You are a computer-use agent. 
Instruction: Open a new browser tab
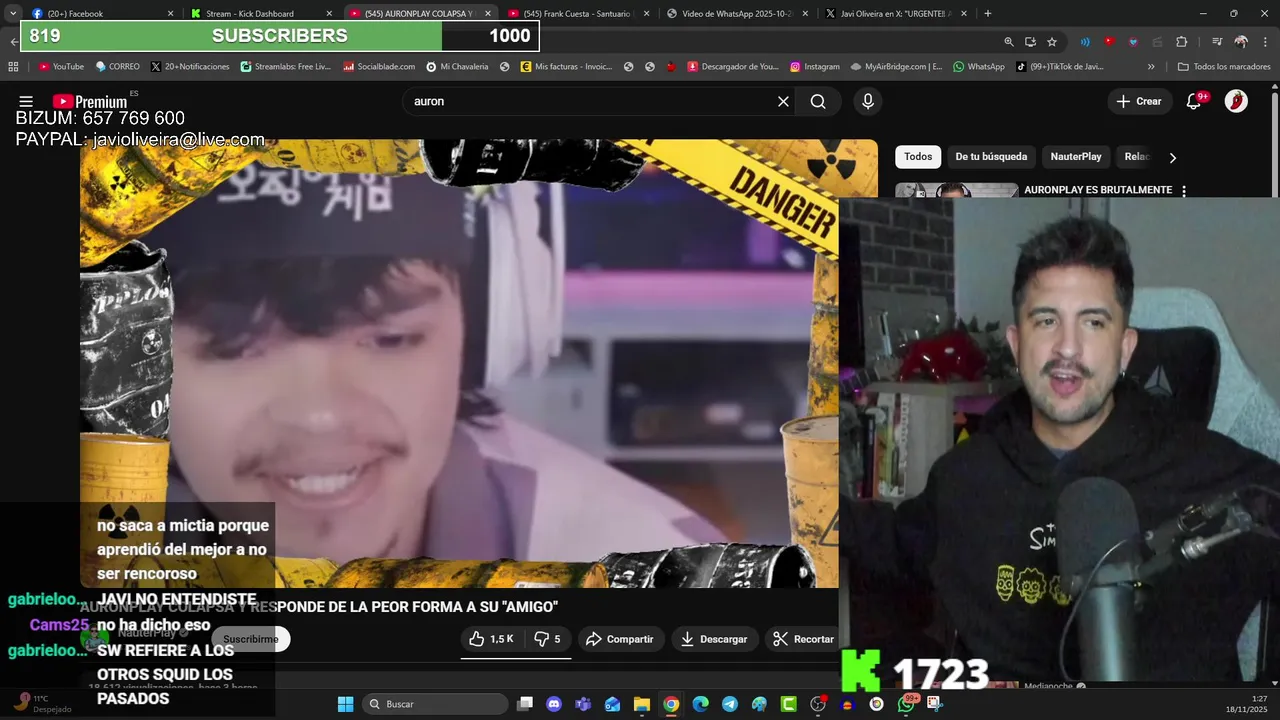(988, 13)
